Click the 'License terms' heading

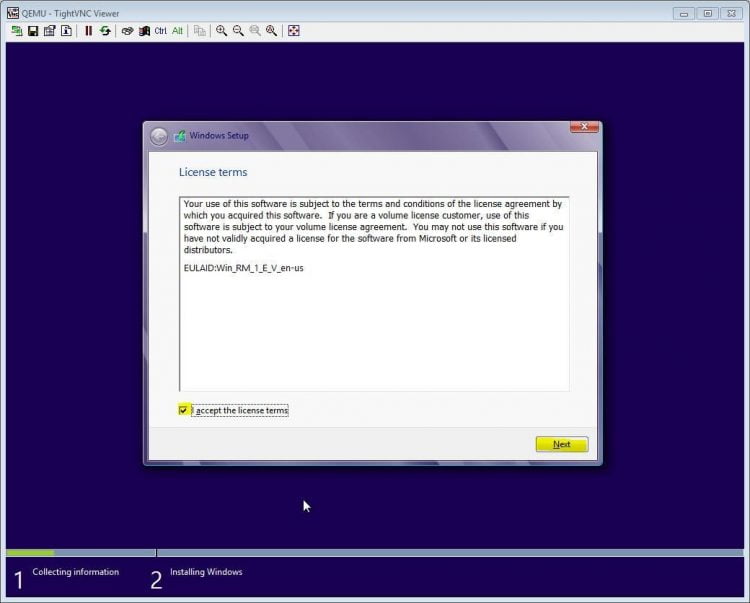click(213, 172)
